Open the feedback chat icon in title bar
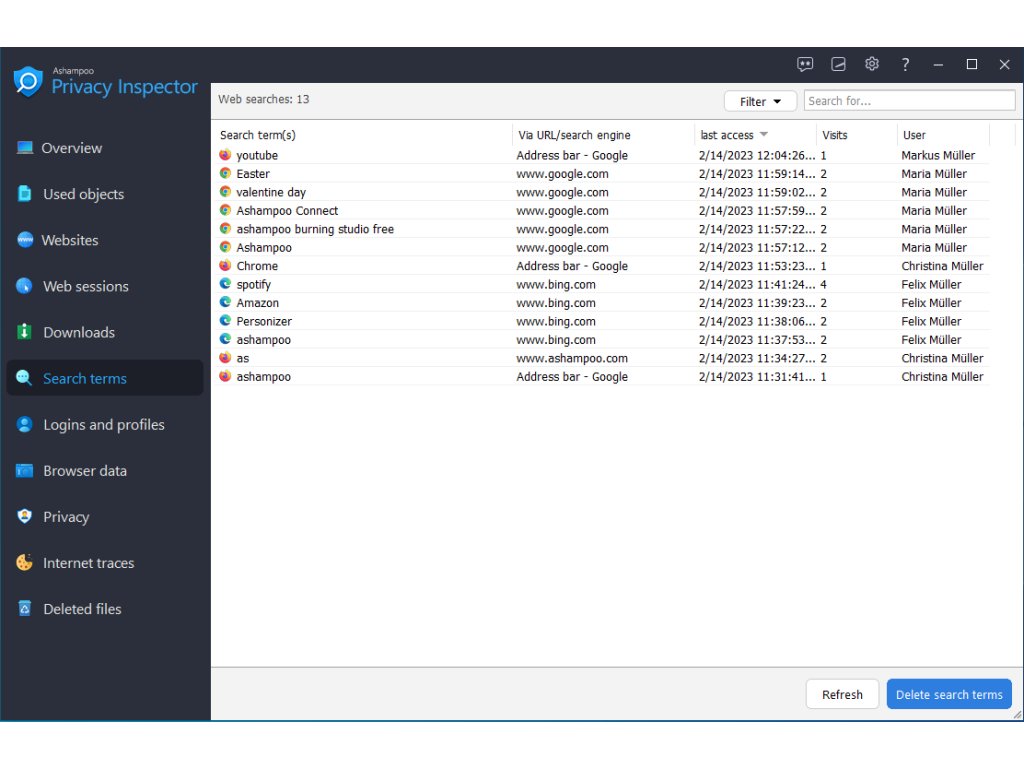Screen dimensions: 1024x768 [x=805, y=64]
